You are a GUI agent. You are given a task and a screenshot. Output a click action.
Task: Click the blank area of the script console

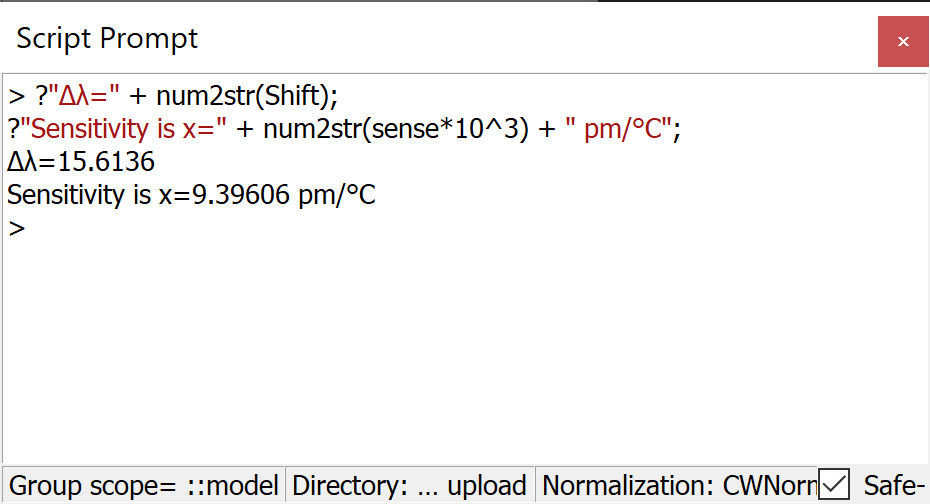pos(460,350)
